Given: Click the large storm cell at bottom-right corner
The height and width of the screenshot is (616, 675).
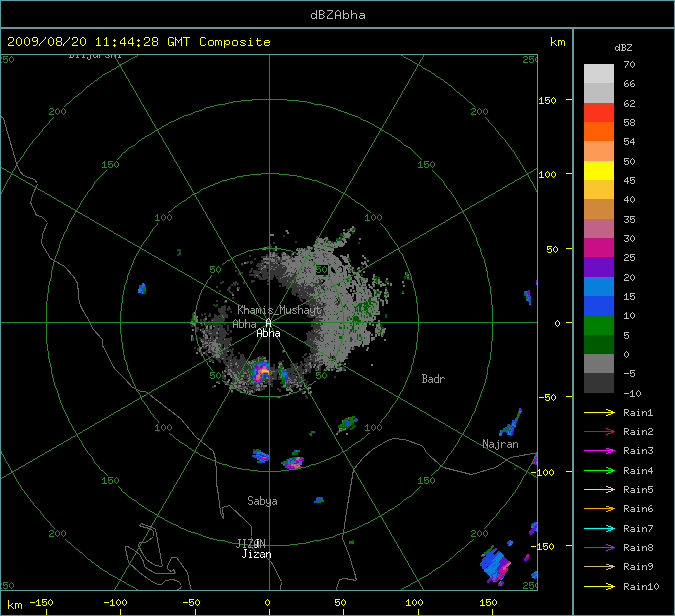Looking at the screenshot, I should 495,565.
